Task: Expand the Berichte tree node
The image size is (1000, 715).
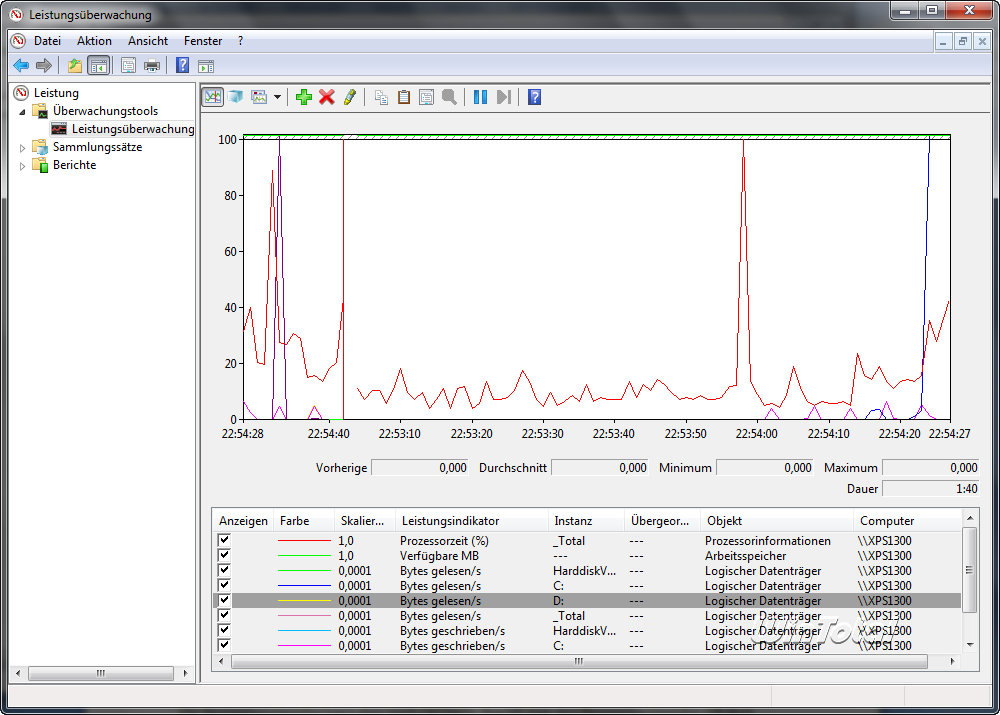Action: pyautogui.click(x=23, y=166)
